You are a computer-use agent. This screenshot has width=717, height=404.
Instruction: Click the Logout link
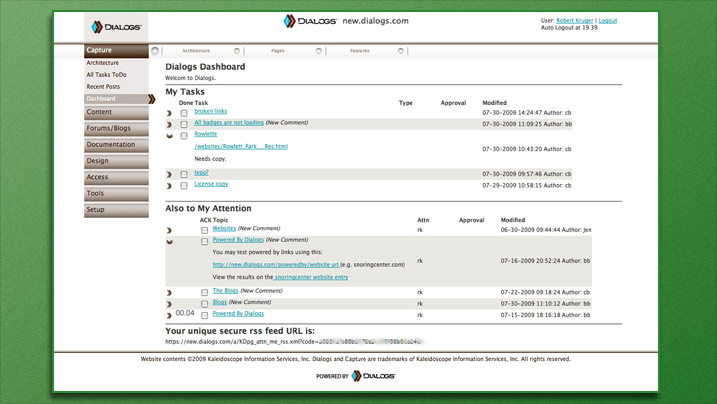[x=608, y=21]
